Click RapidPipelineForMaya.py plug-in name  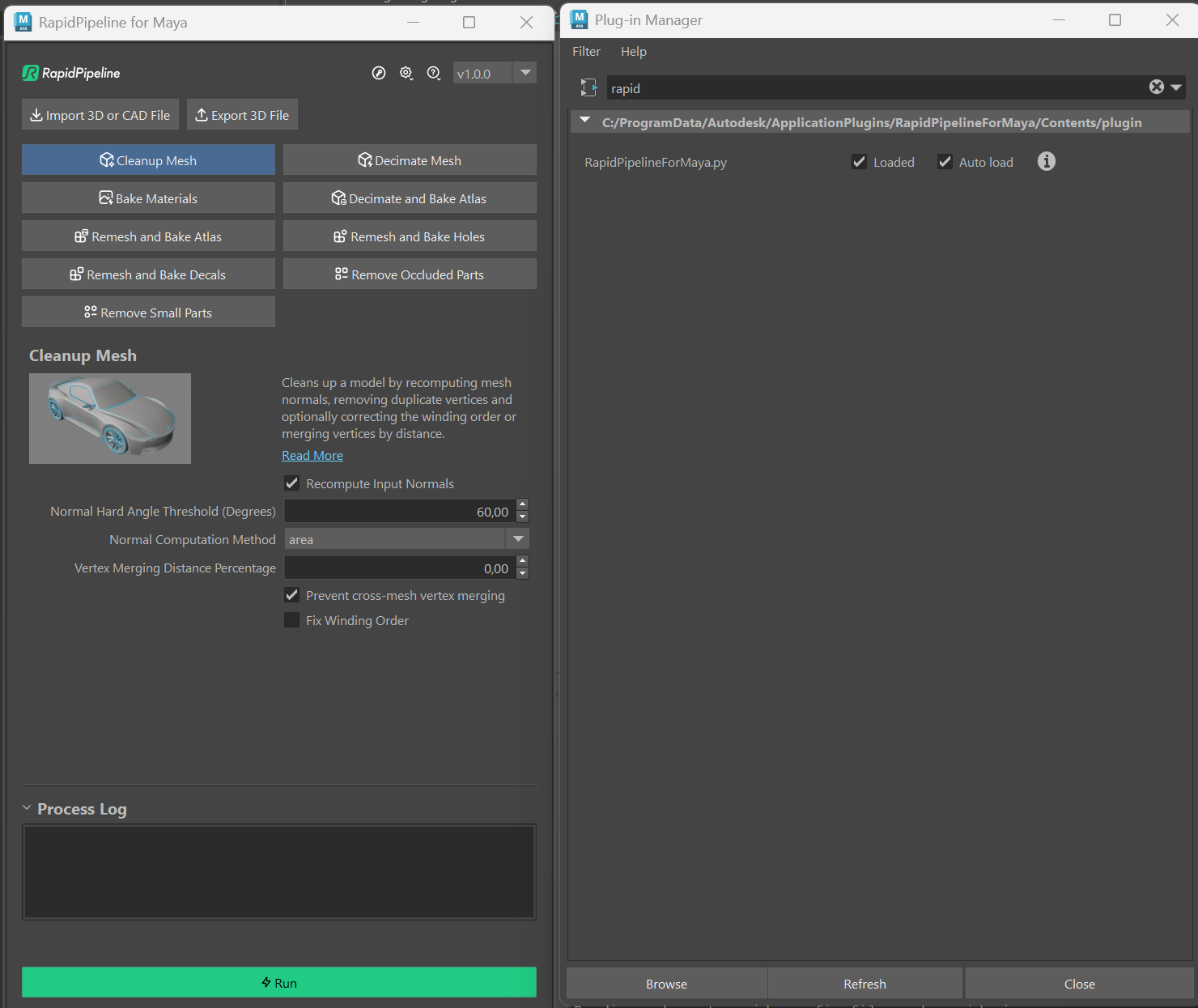656,162
